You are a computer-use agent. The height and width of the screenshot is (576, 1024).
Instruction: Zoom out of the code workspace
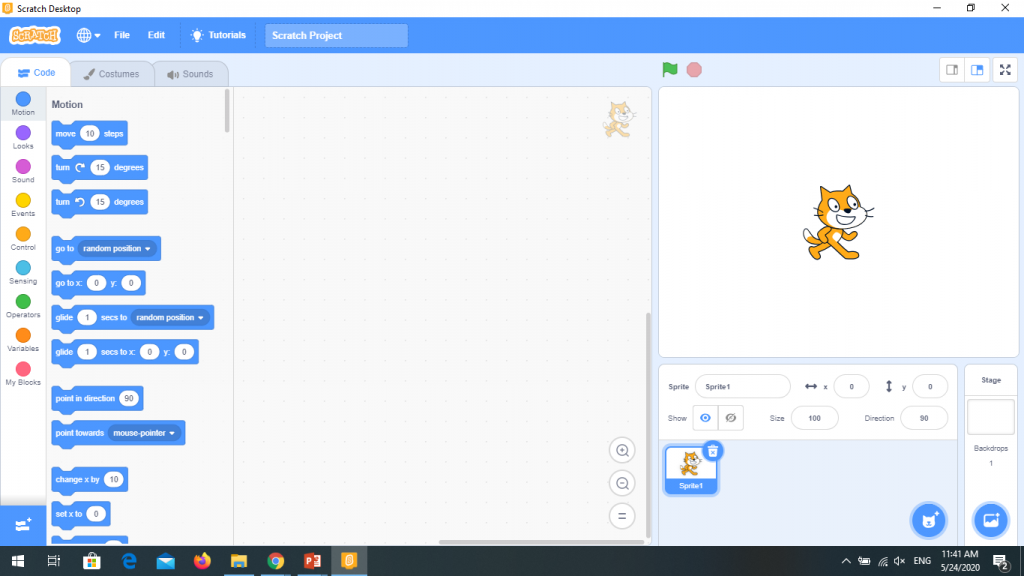622,484
